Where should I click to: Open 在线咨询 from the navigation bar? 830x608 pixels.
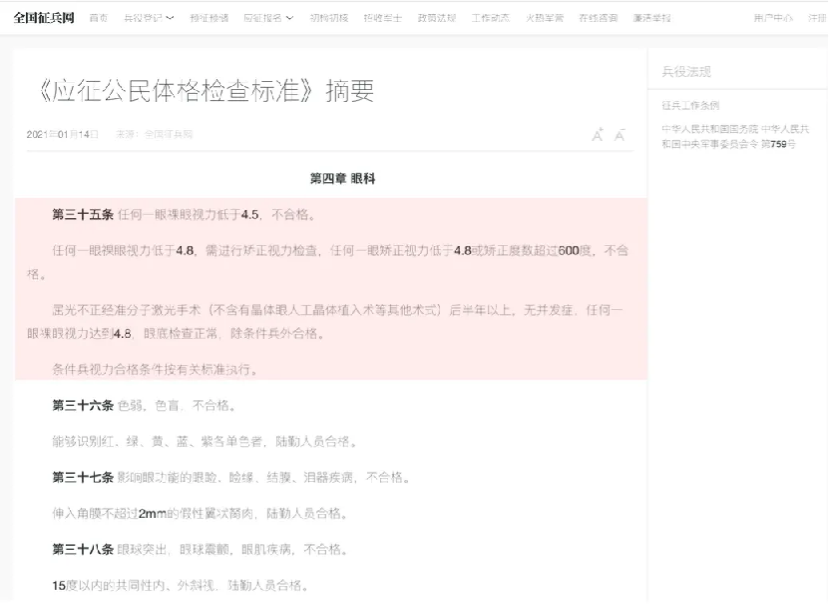point(598,18)
